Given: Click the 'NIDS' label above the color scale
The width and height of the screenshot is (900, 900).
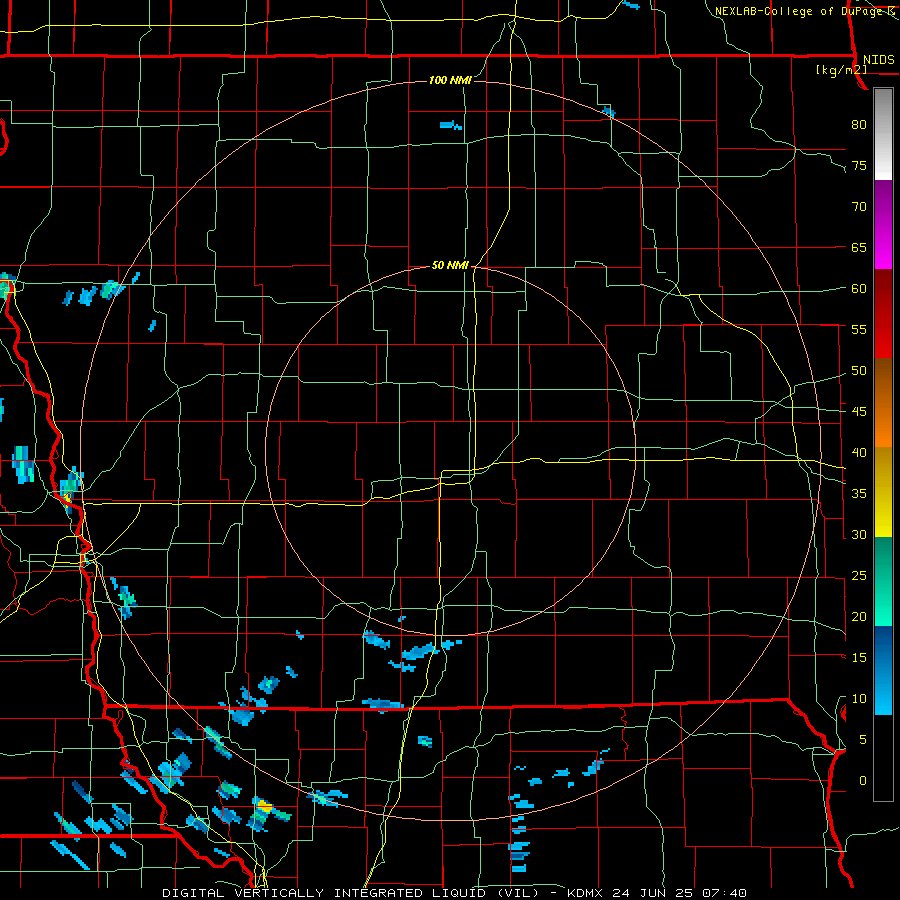Looking at the screenshot, I should (879, 60).
